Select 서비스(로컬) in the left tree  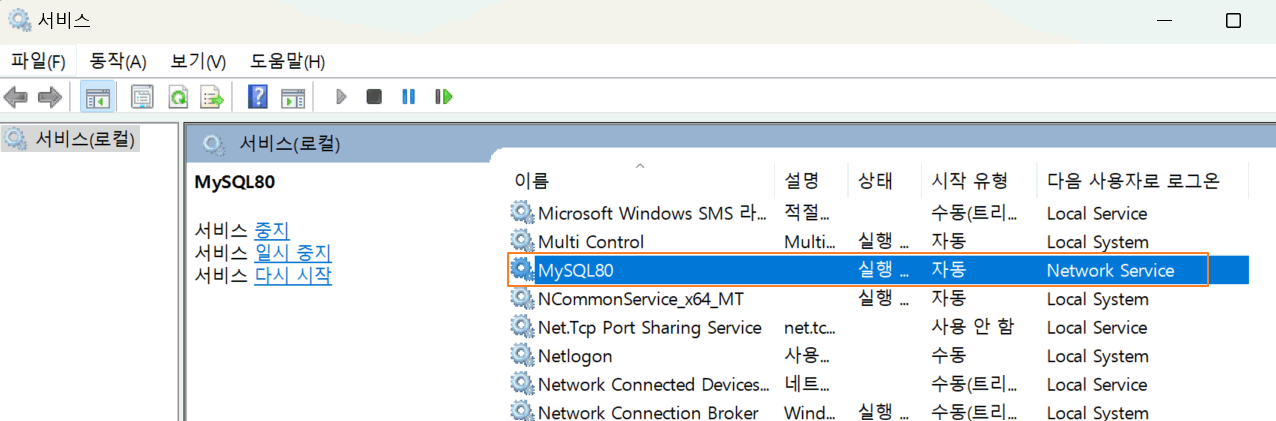84,138
